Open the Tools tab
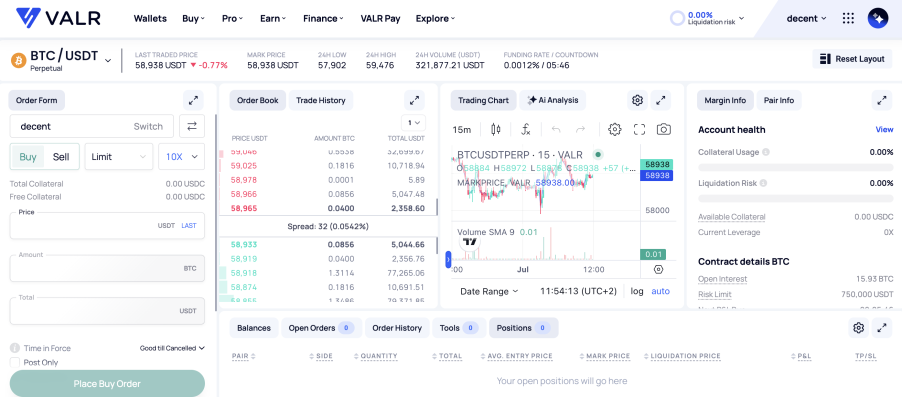902x397 pixels. tap(459, 328)
